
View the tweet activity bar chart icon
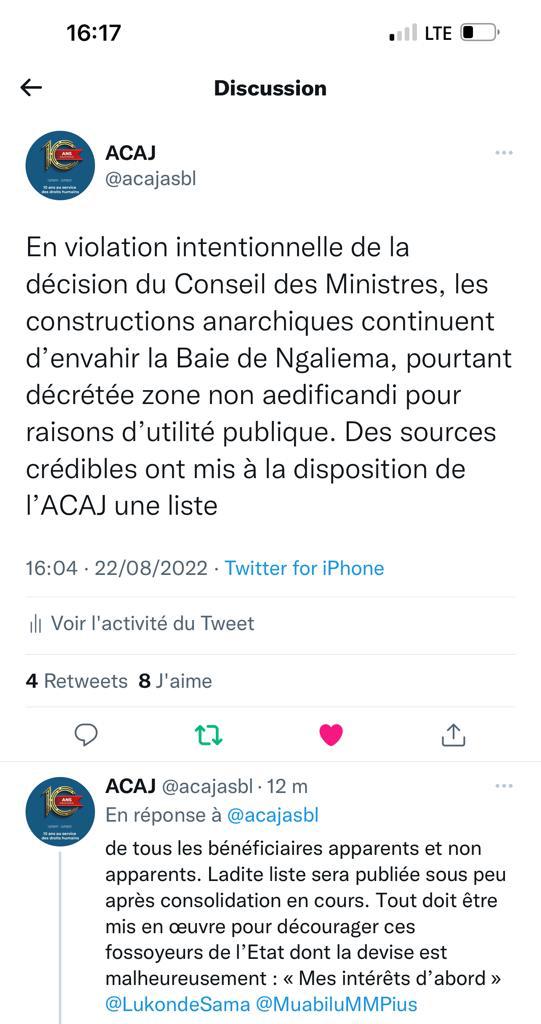(35, 624)
